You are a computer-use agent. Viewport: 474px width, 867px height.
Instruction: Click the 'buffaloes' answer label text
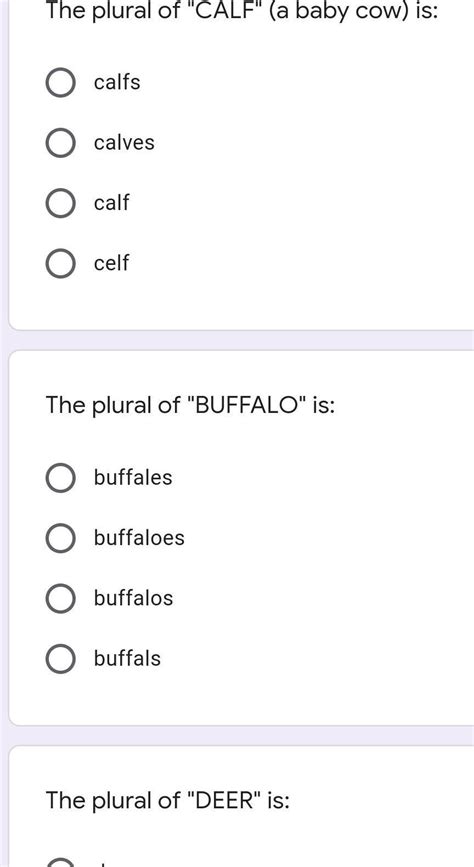point(139,537)
